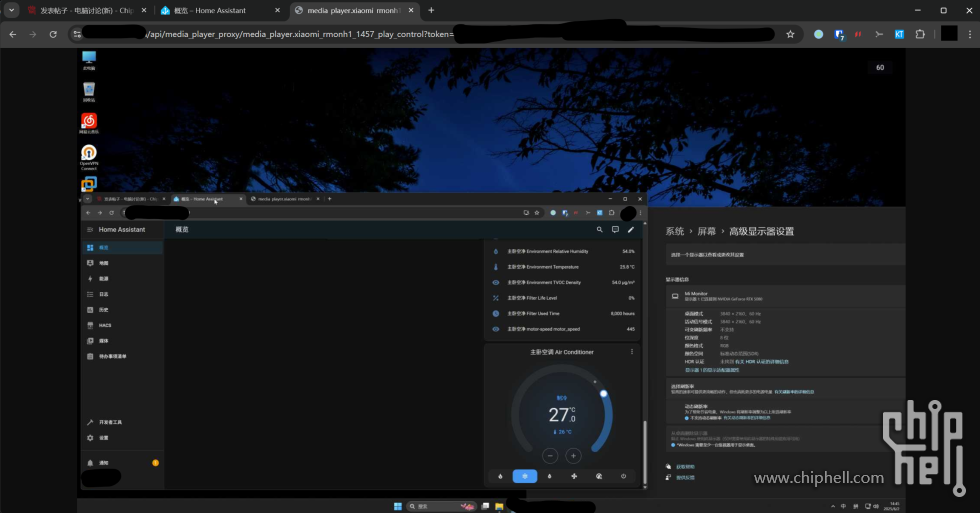Viewport: 980px width, 513px height.
Task: Reload the outer browser page
Action: tap(53, 34)
